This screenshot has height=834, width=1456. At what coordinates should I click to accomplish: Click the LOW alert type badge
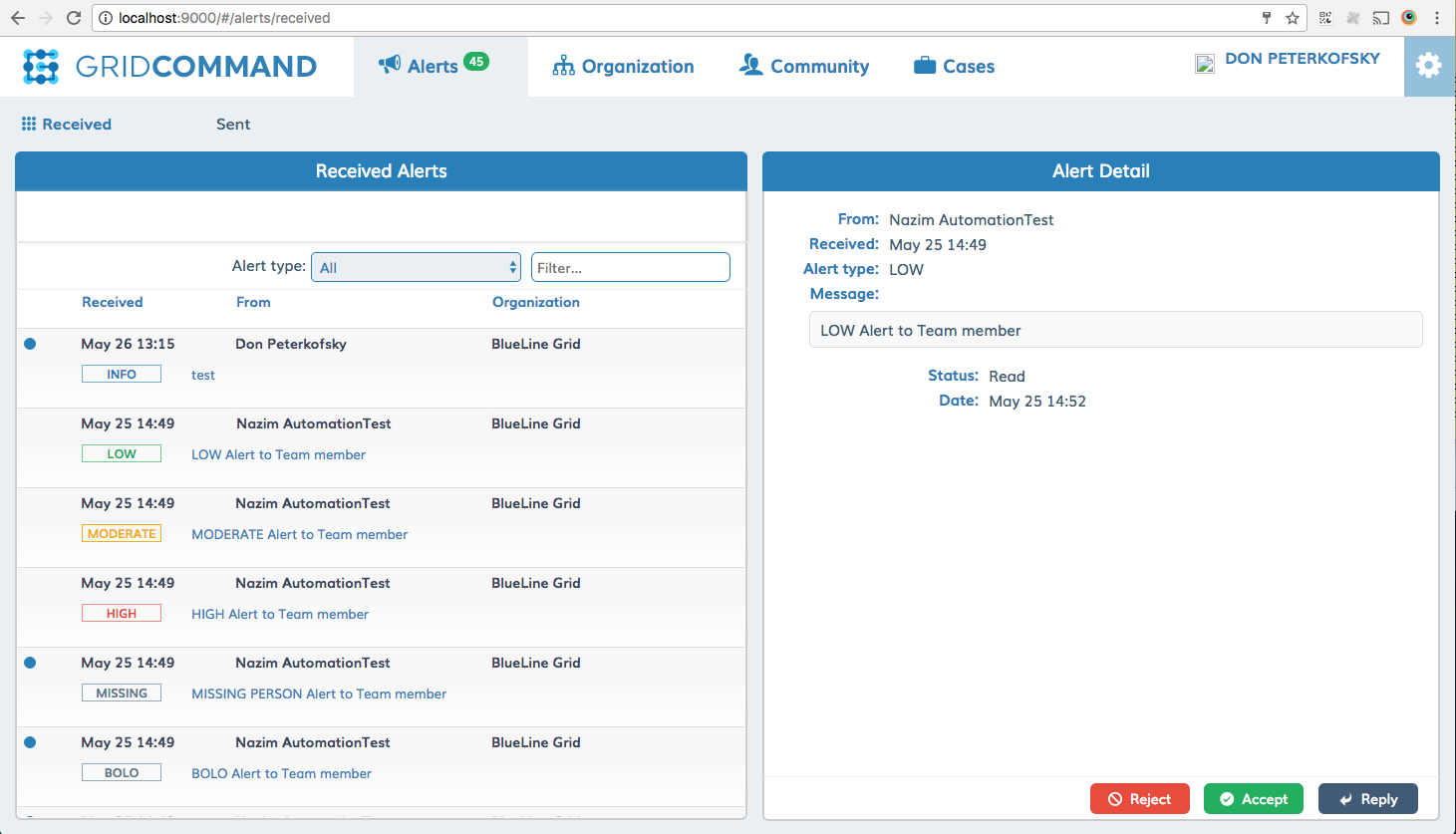(x=122, y=454)
